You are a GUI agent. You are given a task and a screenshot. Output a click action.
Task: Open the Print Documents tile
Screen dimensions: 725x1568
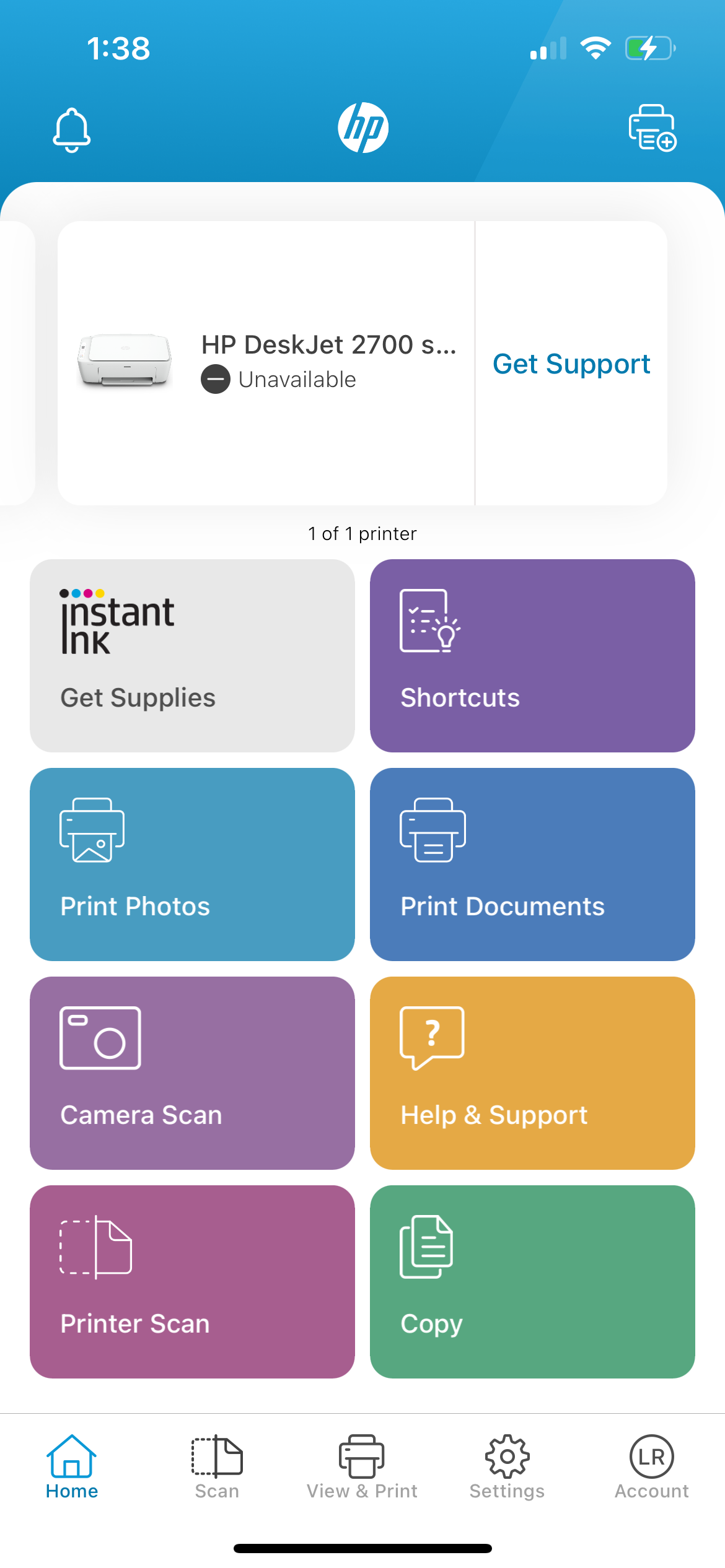(532, 864)
